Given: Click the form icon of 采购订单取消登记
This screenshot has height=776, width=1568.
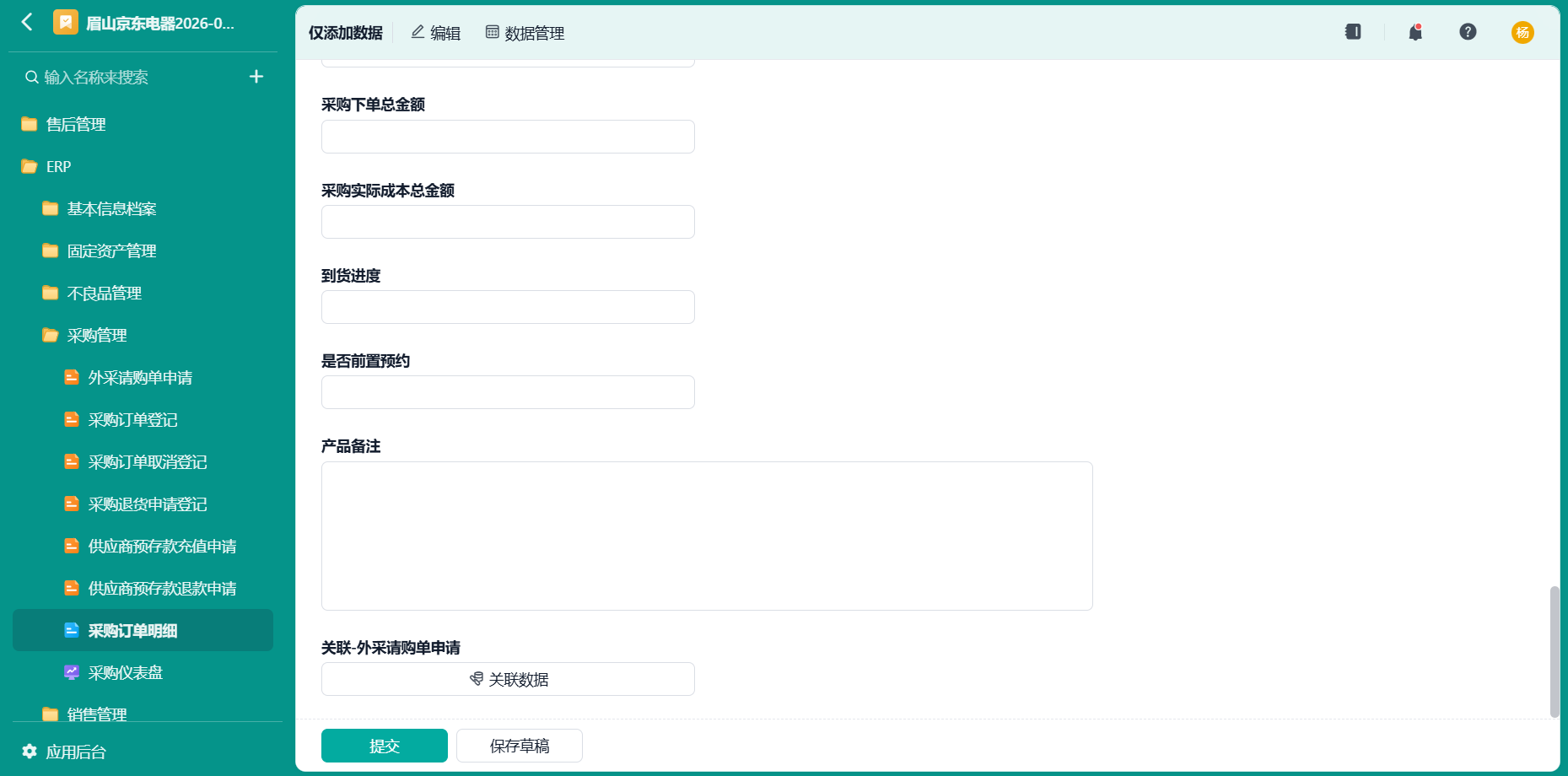Looking at the screenshot, I should [x=72, y=461].
